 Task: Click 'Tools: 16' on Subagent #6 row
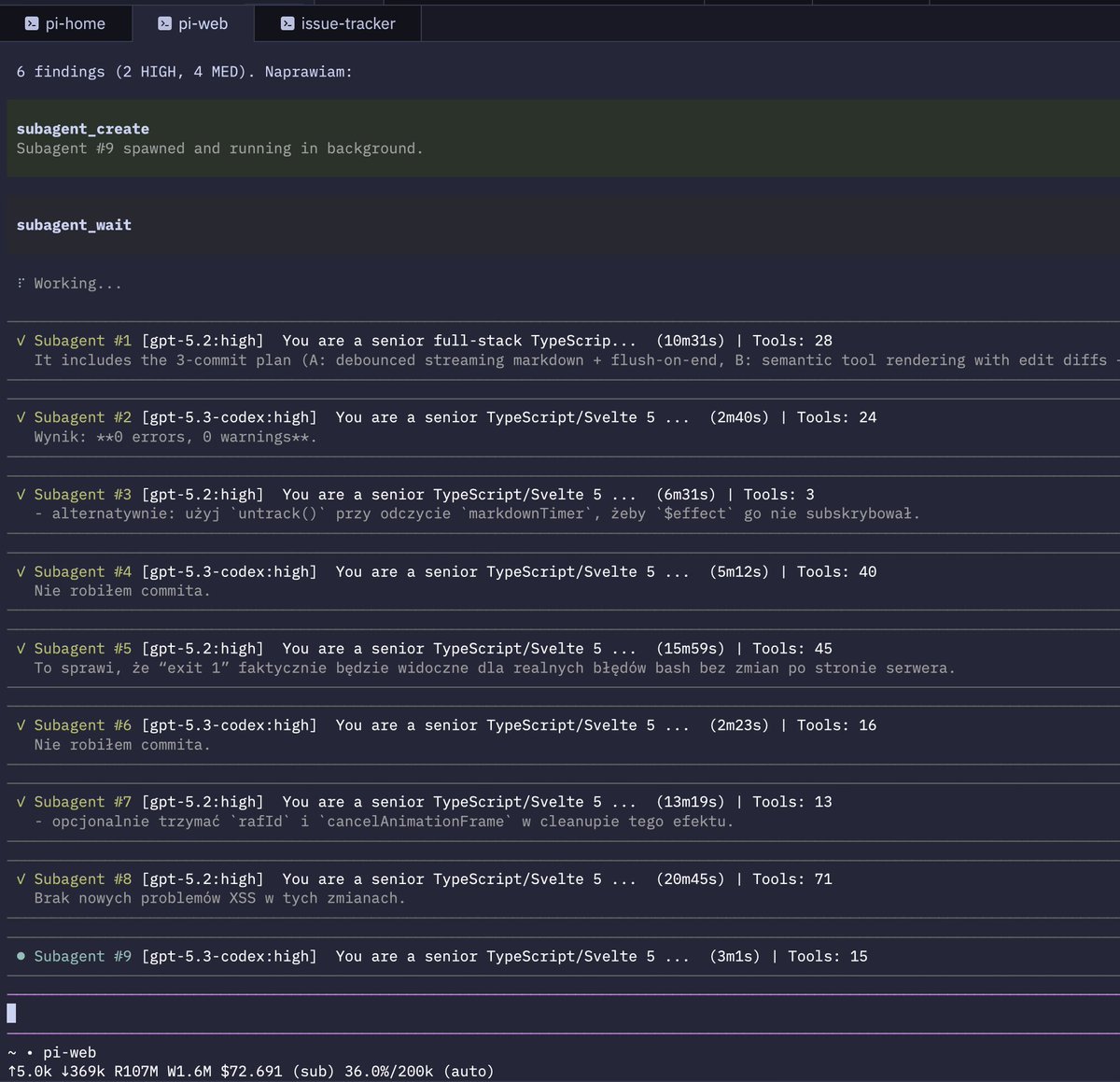[x=837, y=725]
